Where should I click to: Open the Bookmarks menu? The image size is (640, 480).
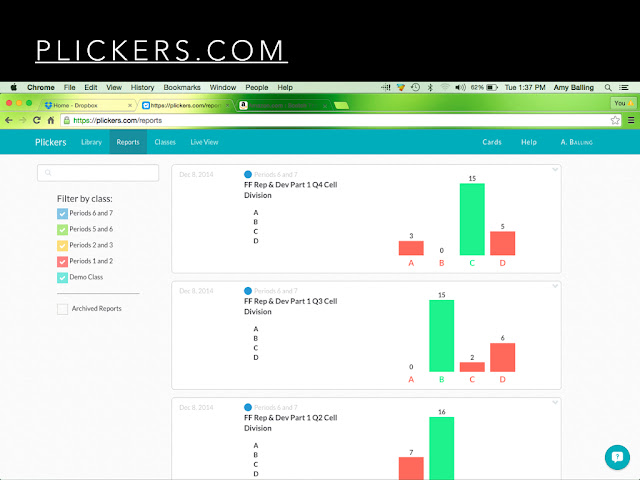(x=182, y=87)
